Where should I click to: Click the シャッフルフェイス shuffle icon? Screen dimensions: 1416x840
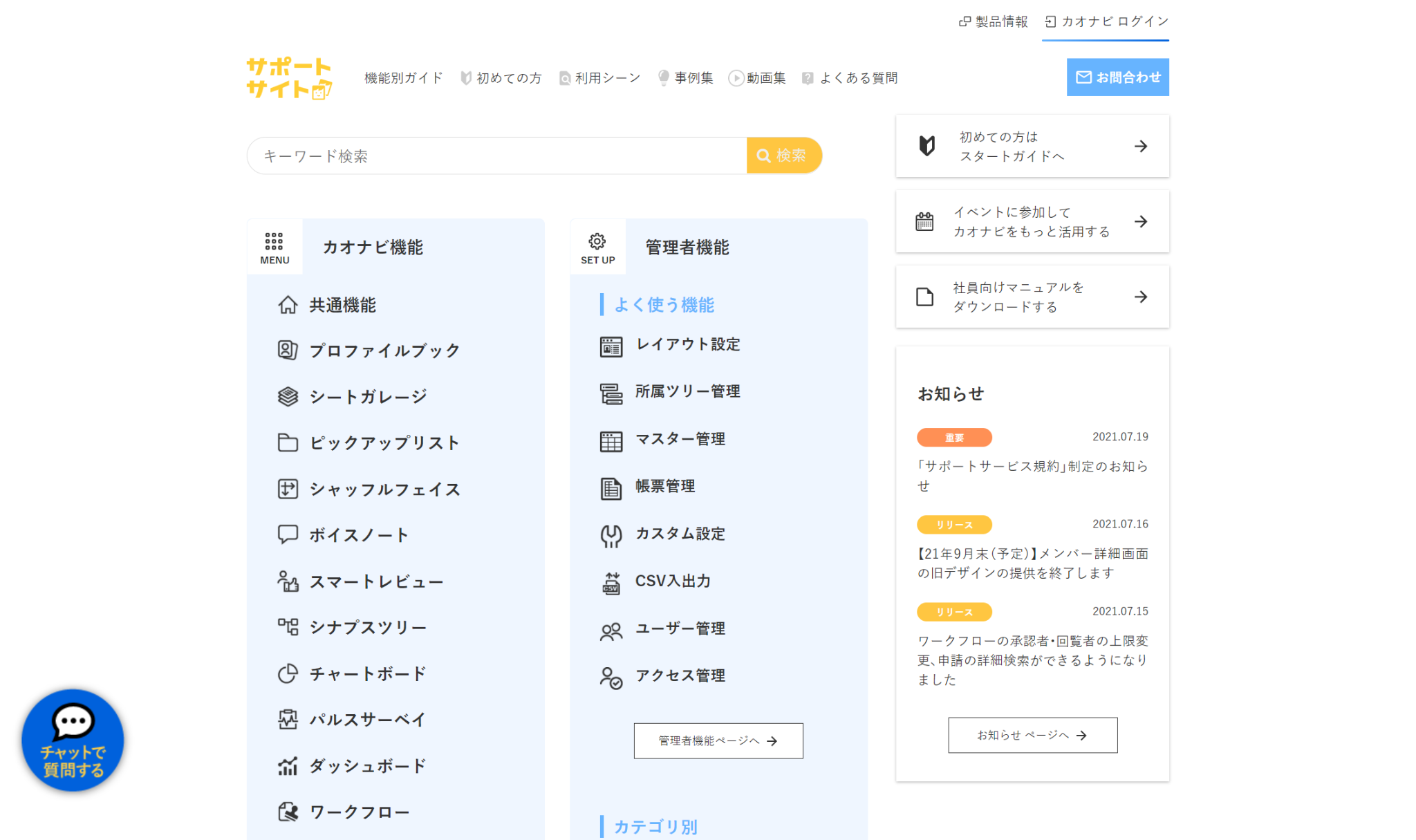coord(288,489)
